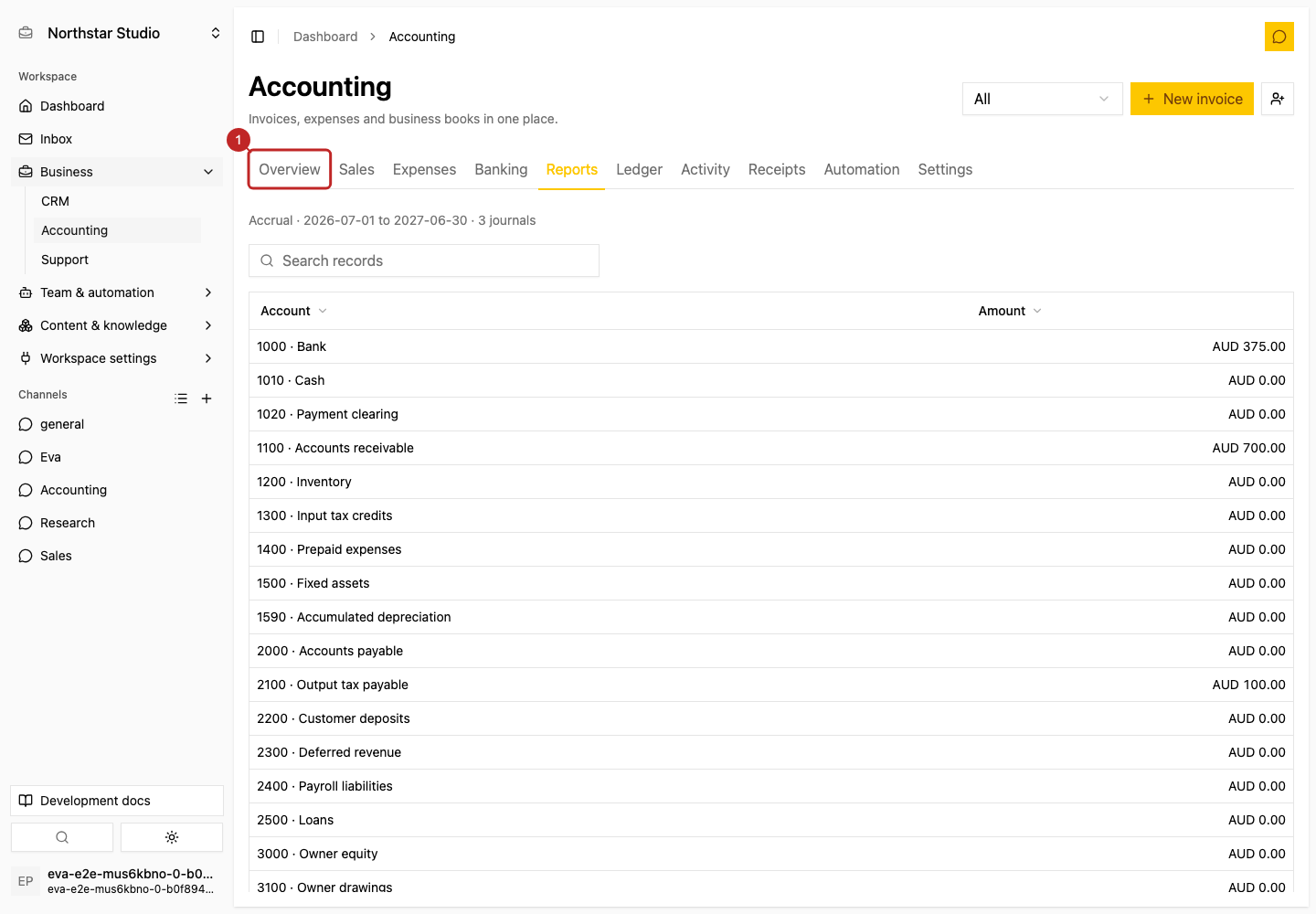Collapse the Business section
This screenshot has width=1316, height=914.
tap(117, 172)
